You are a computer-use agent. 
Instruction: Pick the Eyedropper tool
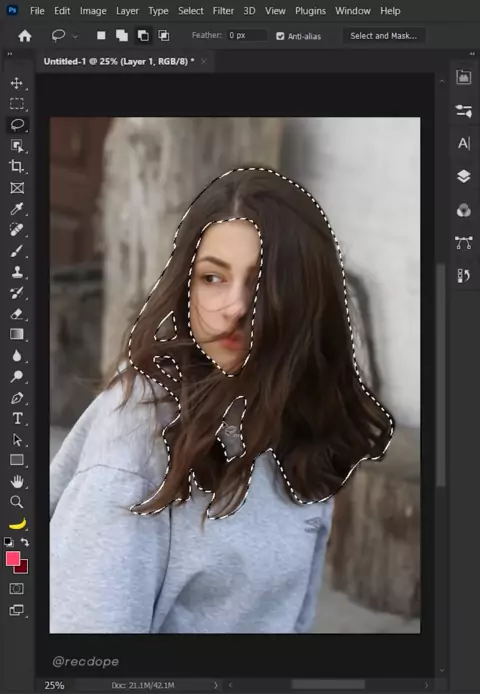point(17,208)
